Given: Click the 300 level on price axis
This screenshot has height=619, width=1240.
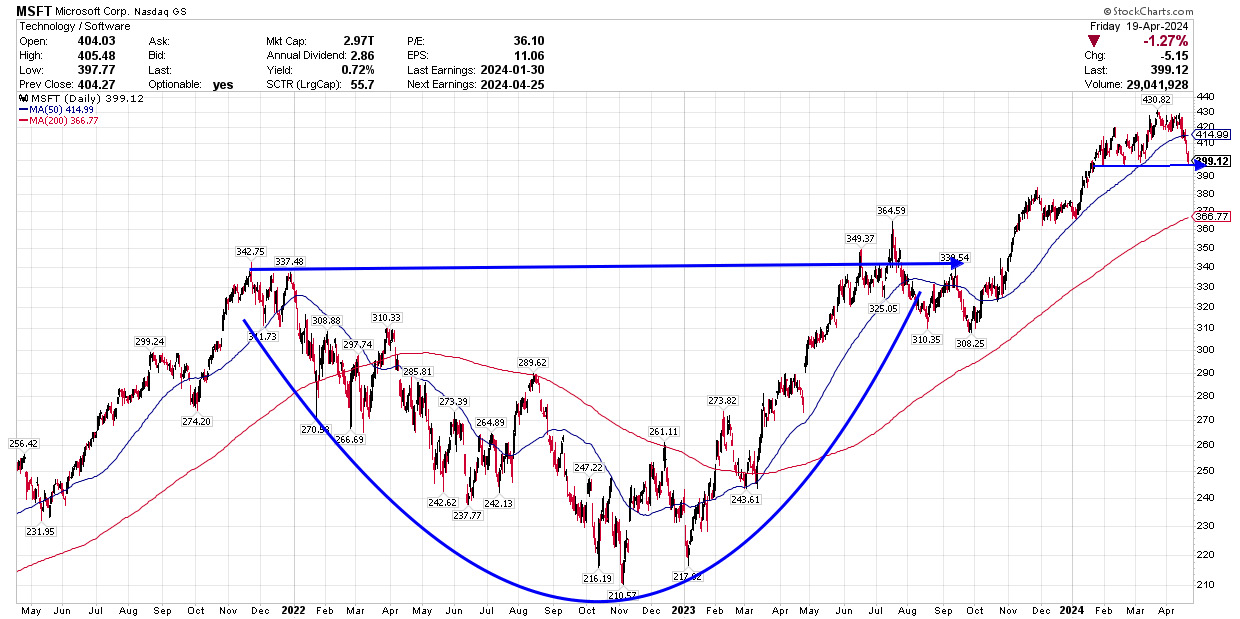Looking at the screenshot, I should tap(1204, 349).
